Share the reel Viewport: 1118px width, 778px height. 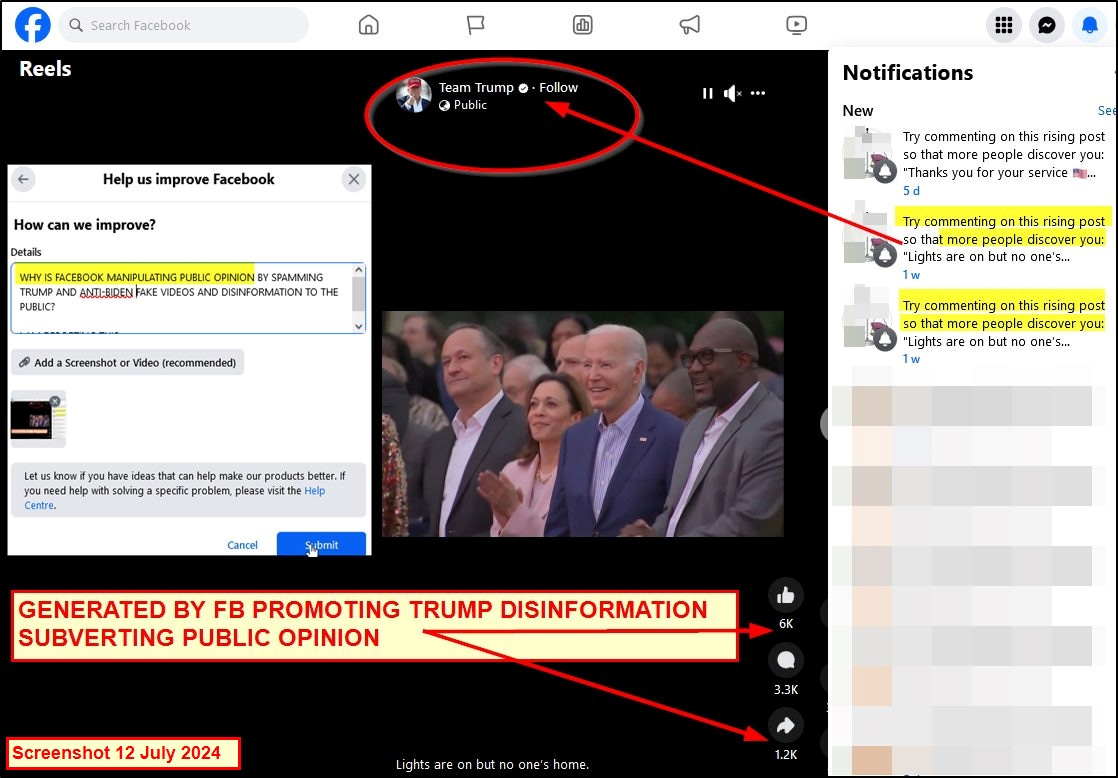pos(786,726)
